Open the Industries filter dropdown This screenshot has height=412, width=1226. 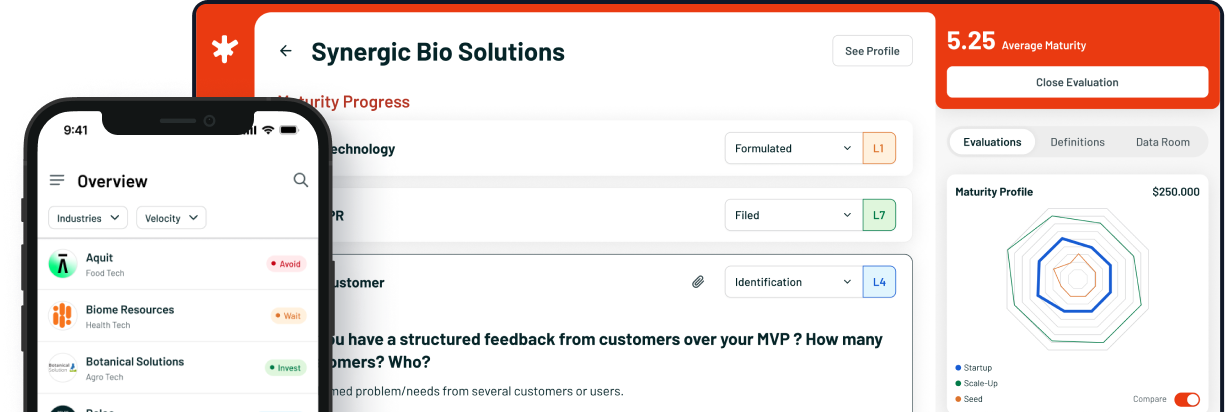(x=88, y=218)
